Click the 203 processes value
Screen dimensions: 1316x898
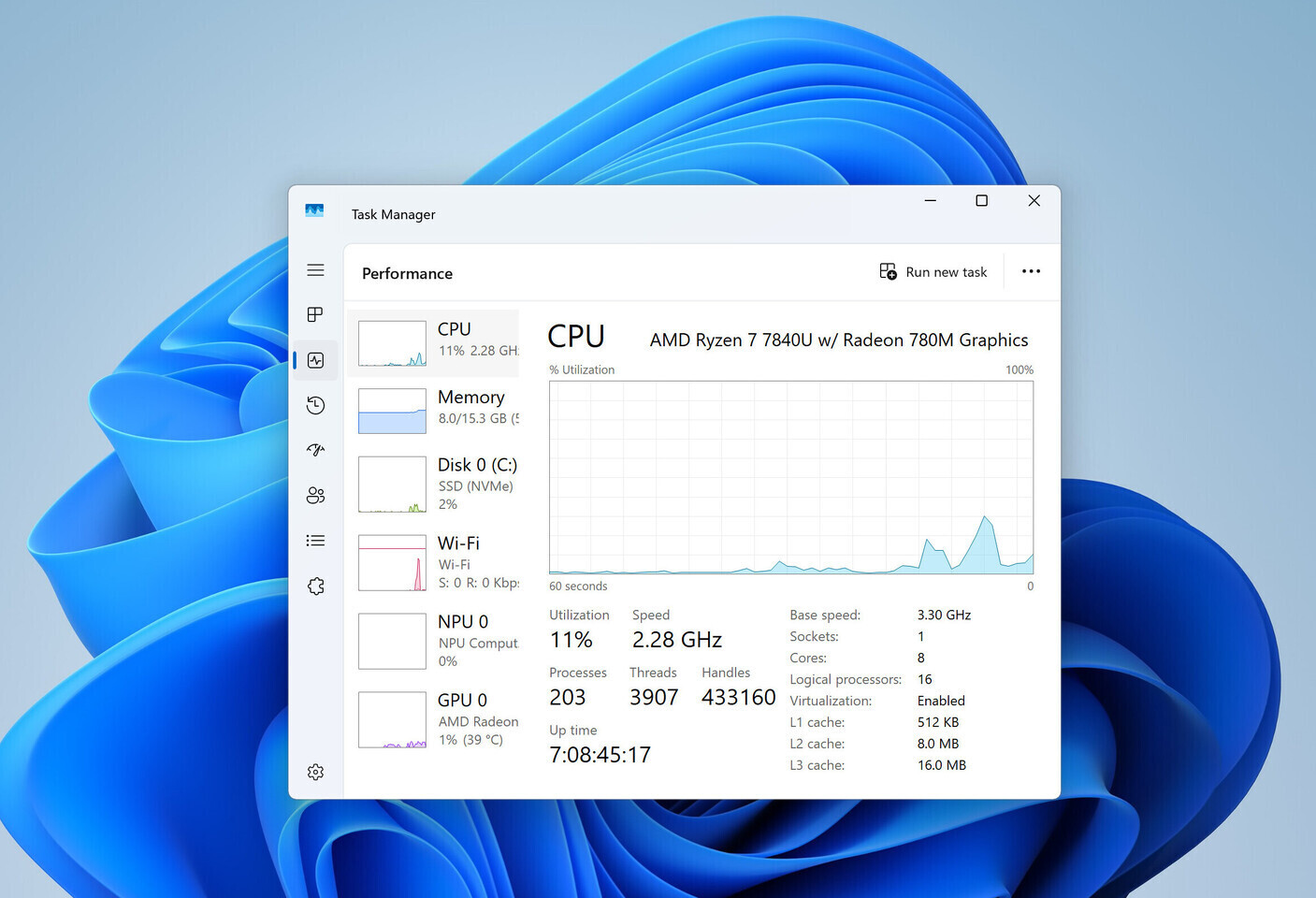[567, 698]
